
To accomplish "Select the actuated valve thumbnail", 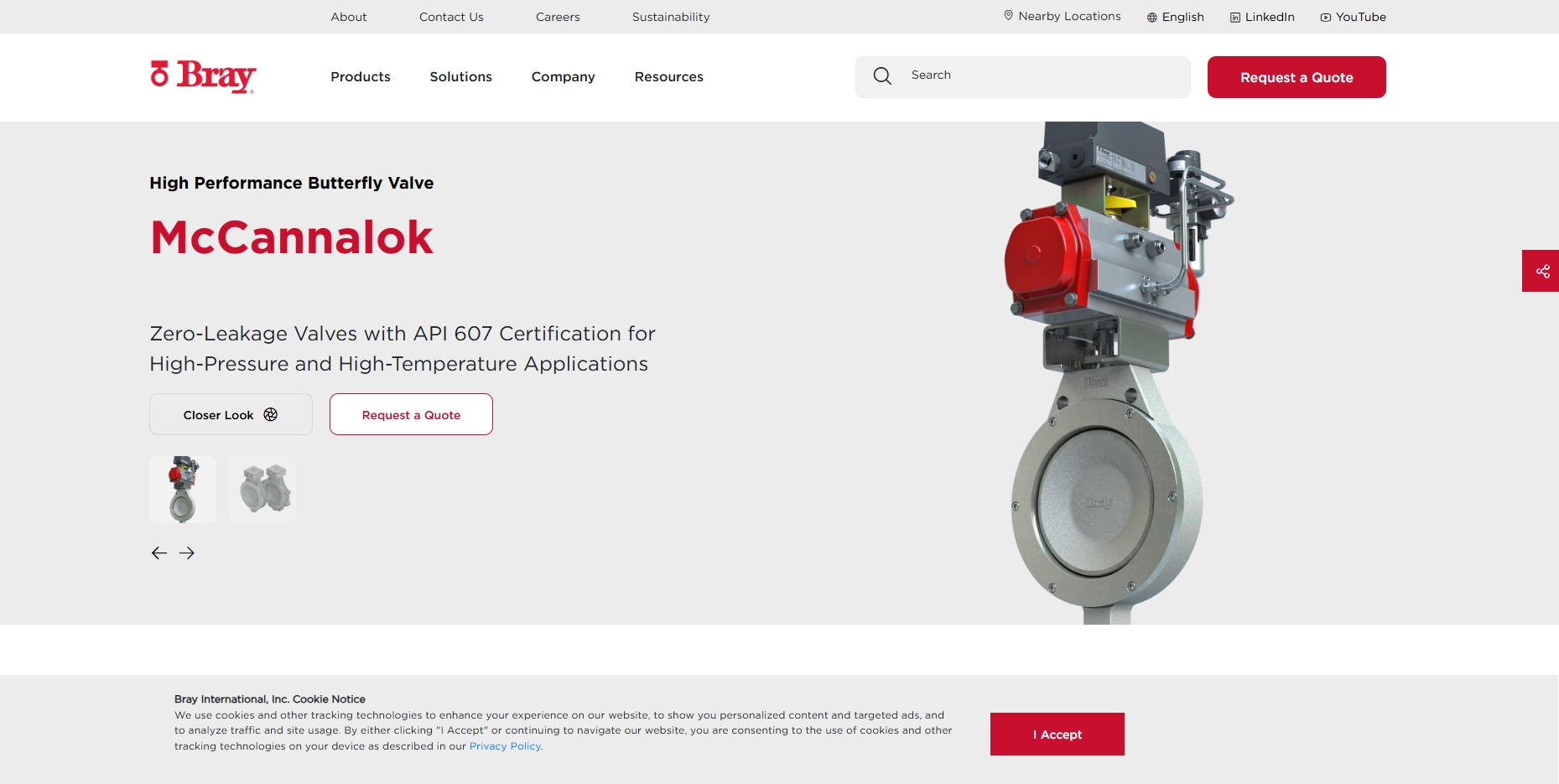I will coord(183,490).
